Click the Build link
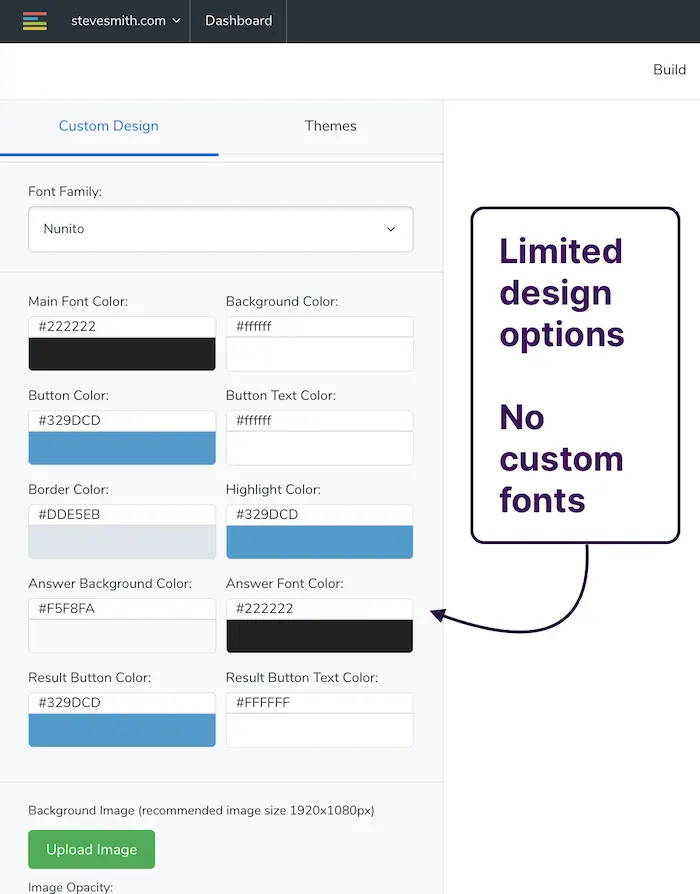Image resolution: width=700 pixels, height=894 pixels. click(668, 69)
